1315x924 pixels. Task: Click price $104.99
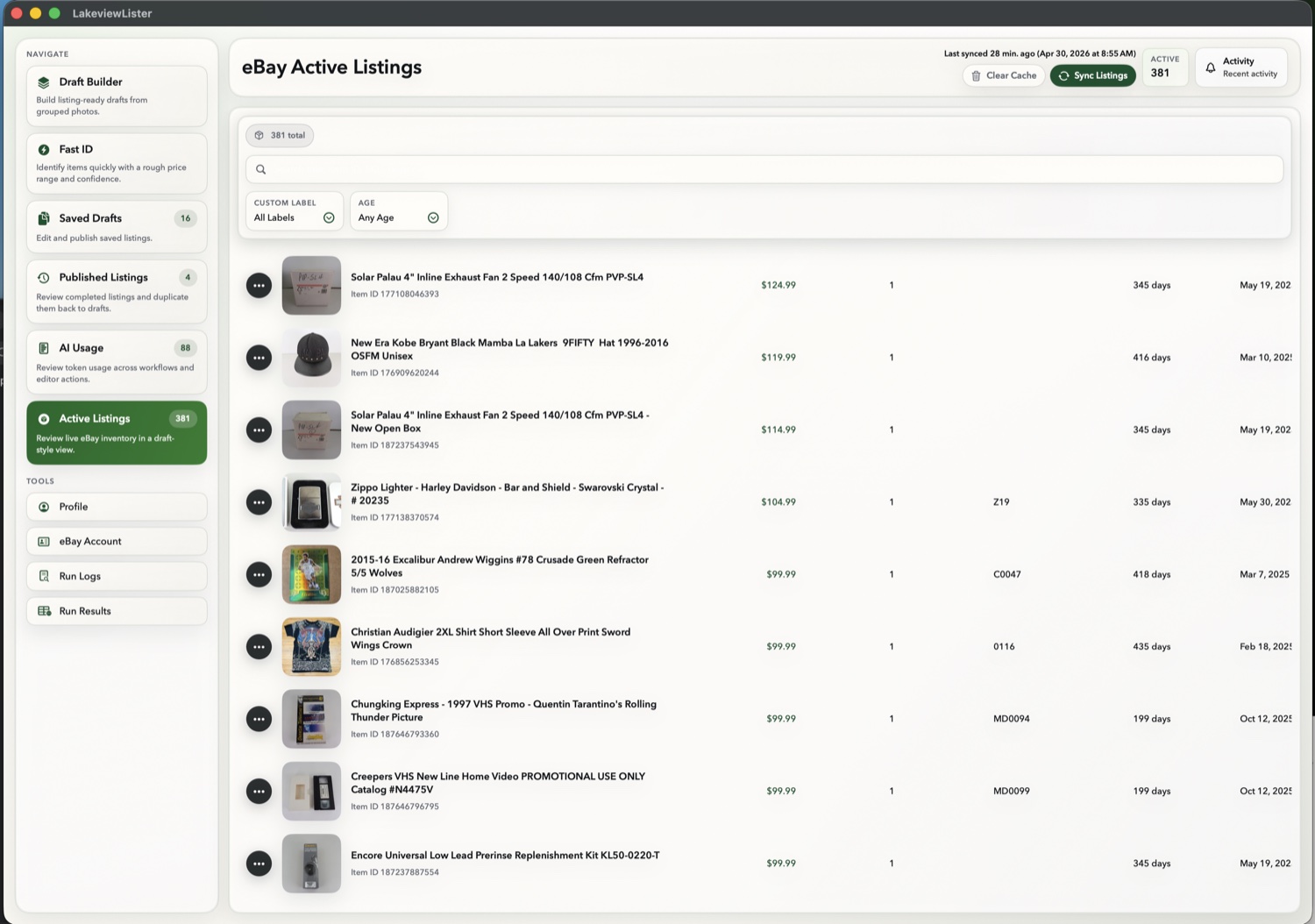tap(778, 502)
